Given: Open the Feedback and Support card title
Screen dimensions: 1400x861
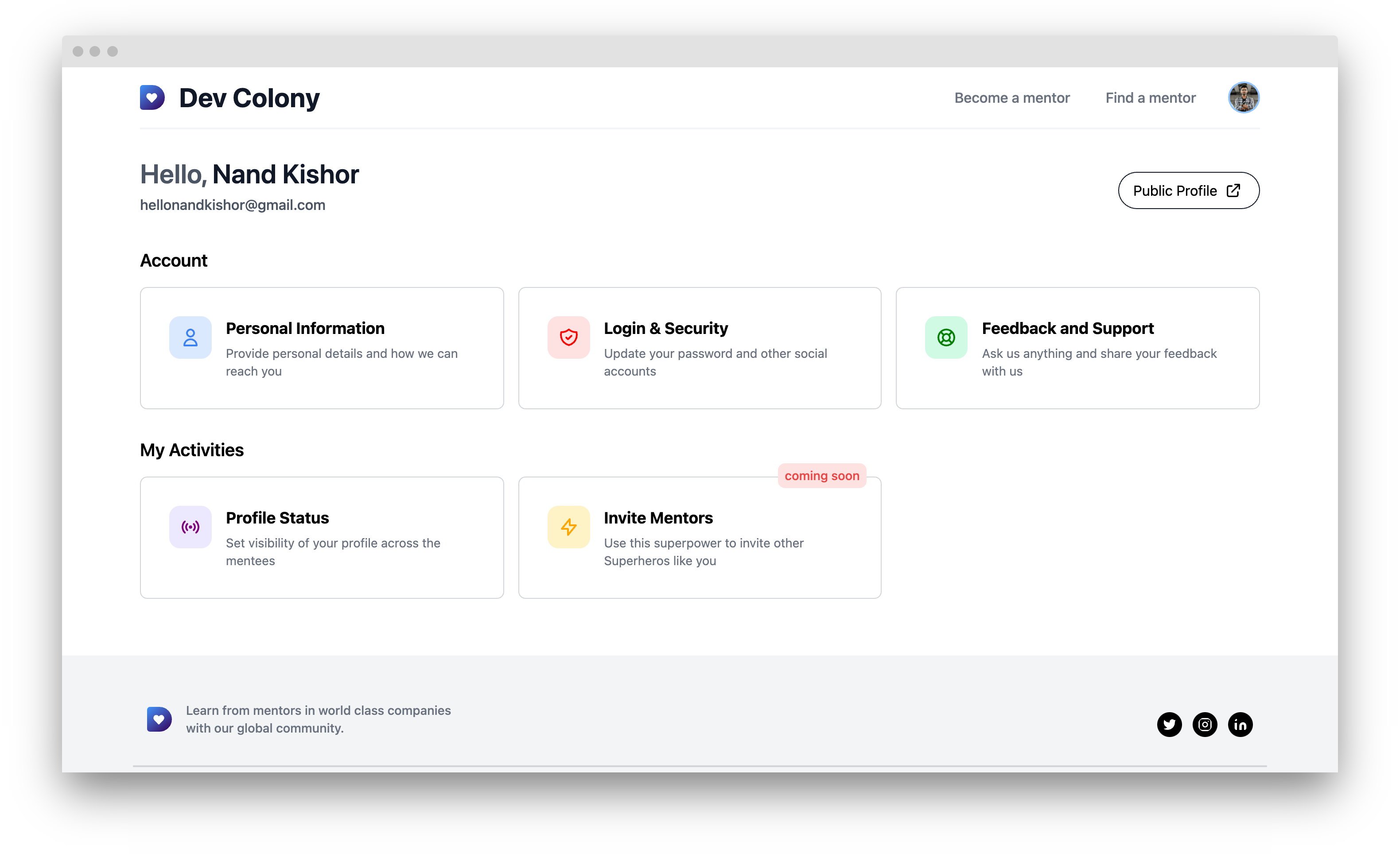Looking at the screenshot, I should [1067, 329].
